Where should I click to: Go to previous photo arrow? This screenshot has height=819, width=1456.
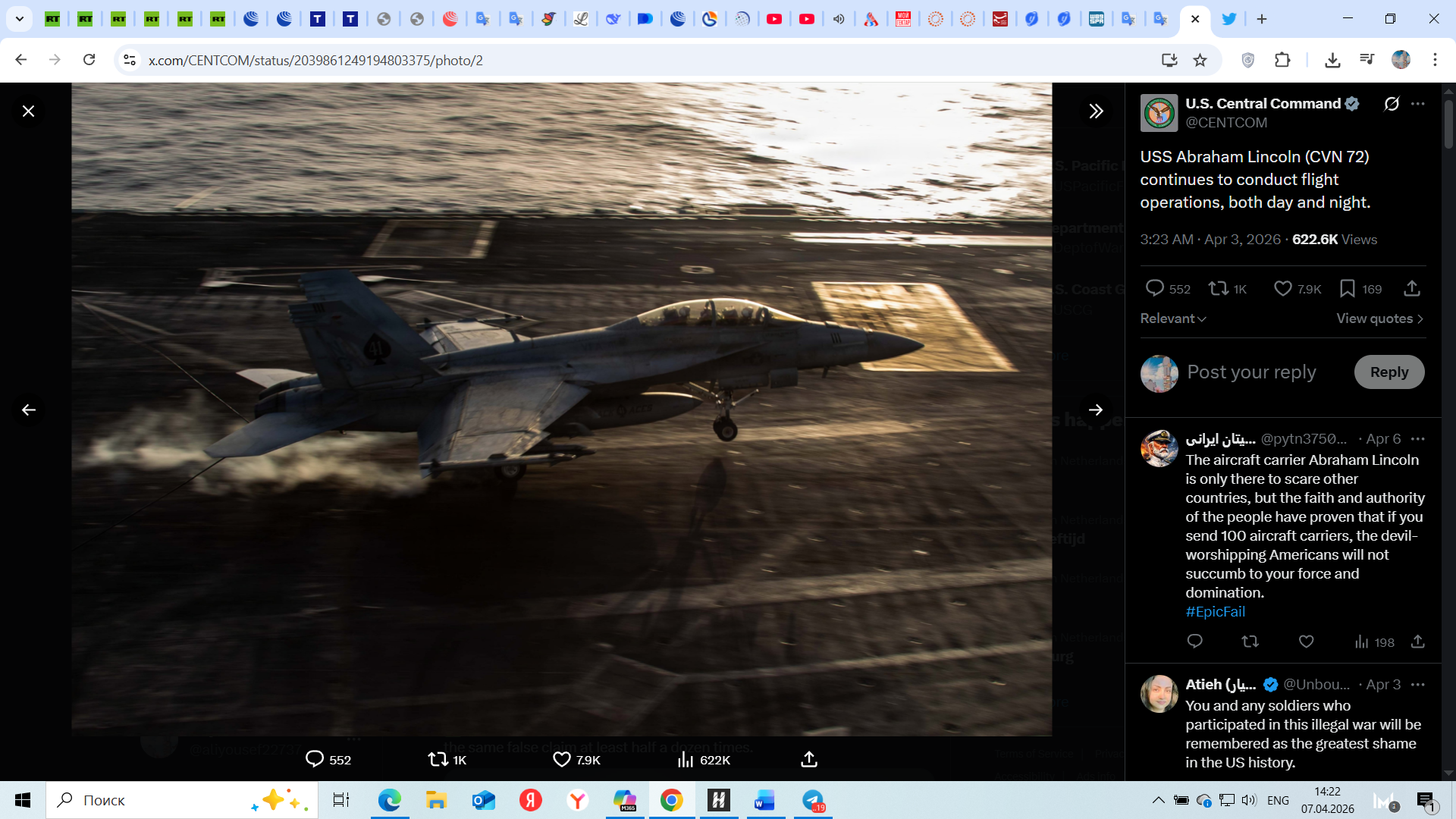pyautogui.click(x=28, y=410)
